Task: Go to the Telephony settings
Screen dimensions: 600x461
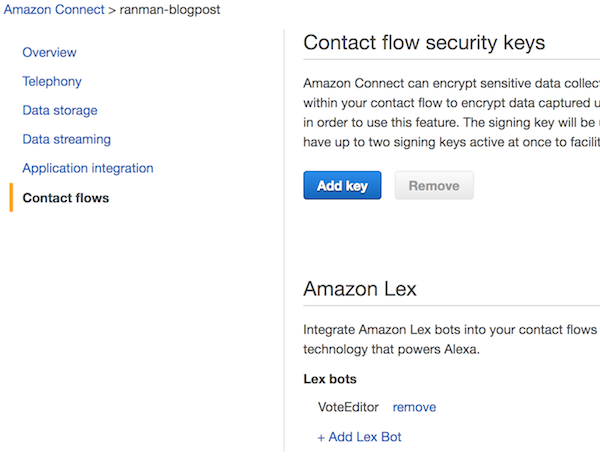Action: tap(52, 81)
